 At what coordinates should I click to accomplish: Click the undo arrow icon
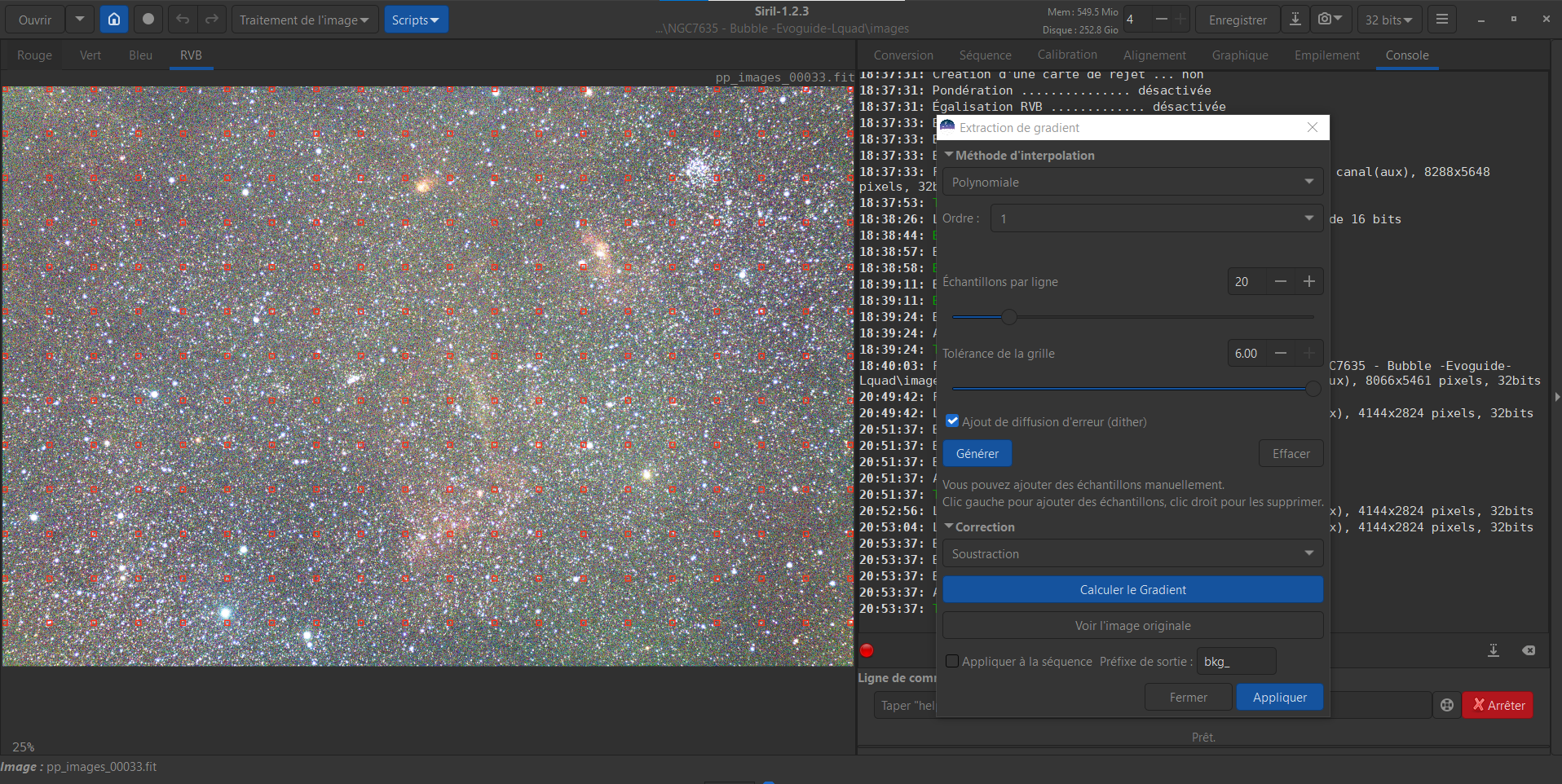[x=183, y=20]
